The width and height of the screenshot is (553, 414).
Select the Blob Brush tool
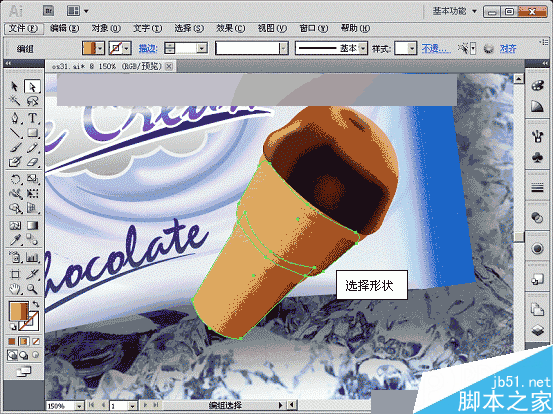pyautogui.click(x=14, y=162)
